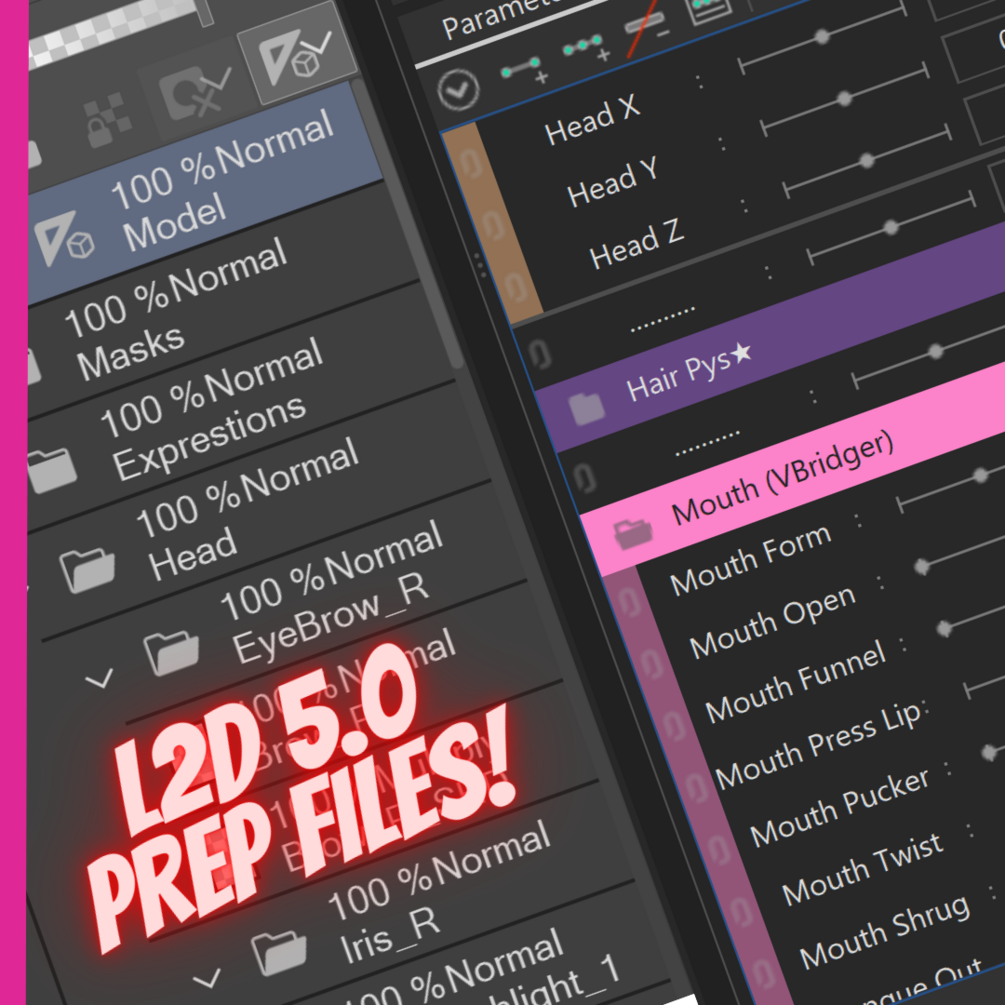Screen dimensions: 1005x1005
Task: Click the Hair Pys folder icon
Action: pyautogui.click(x=588, y=408)
